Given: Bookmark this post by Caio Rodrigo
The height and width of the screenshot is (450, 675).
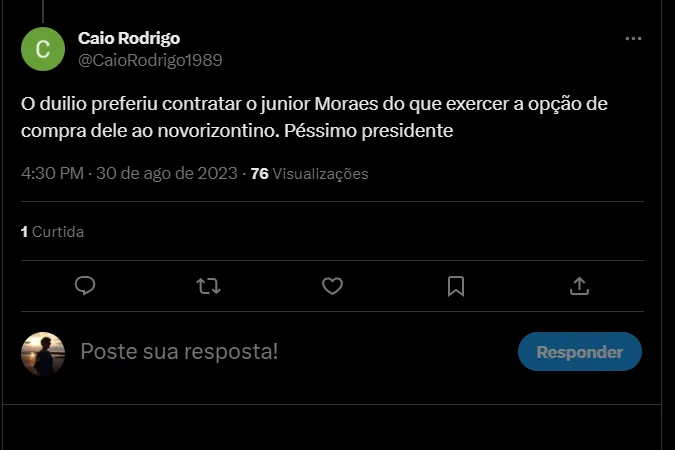Looking at the screenshot, I should [x=456, y=286].
